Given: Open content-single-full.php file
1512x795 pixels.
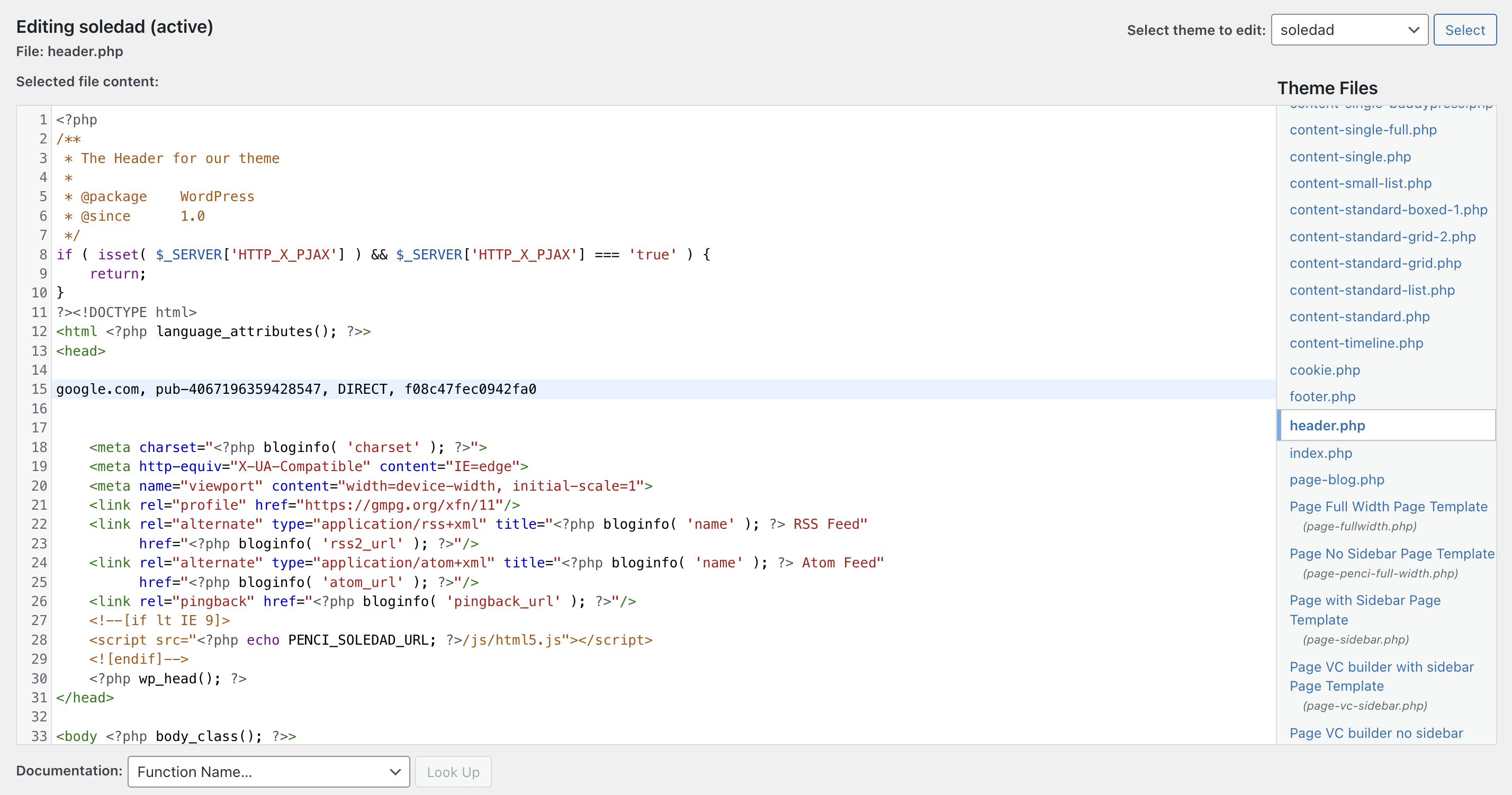Looking at the screenshot, I should point(1362,130).
